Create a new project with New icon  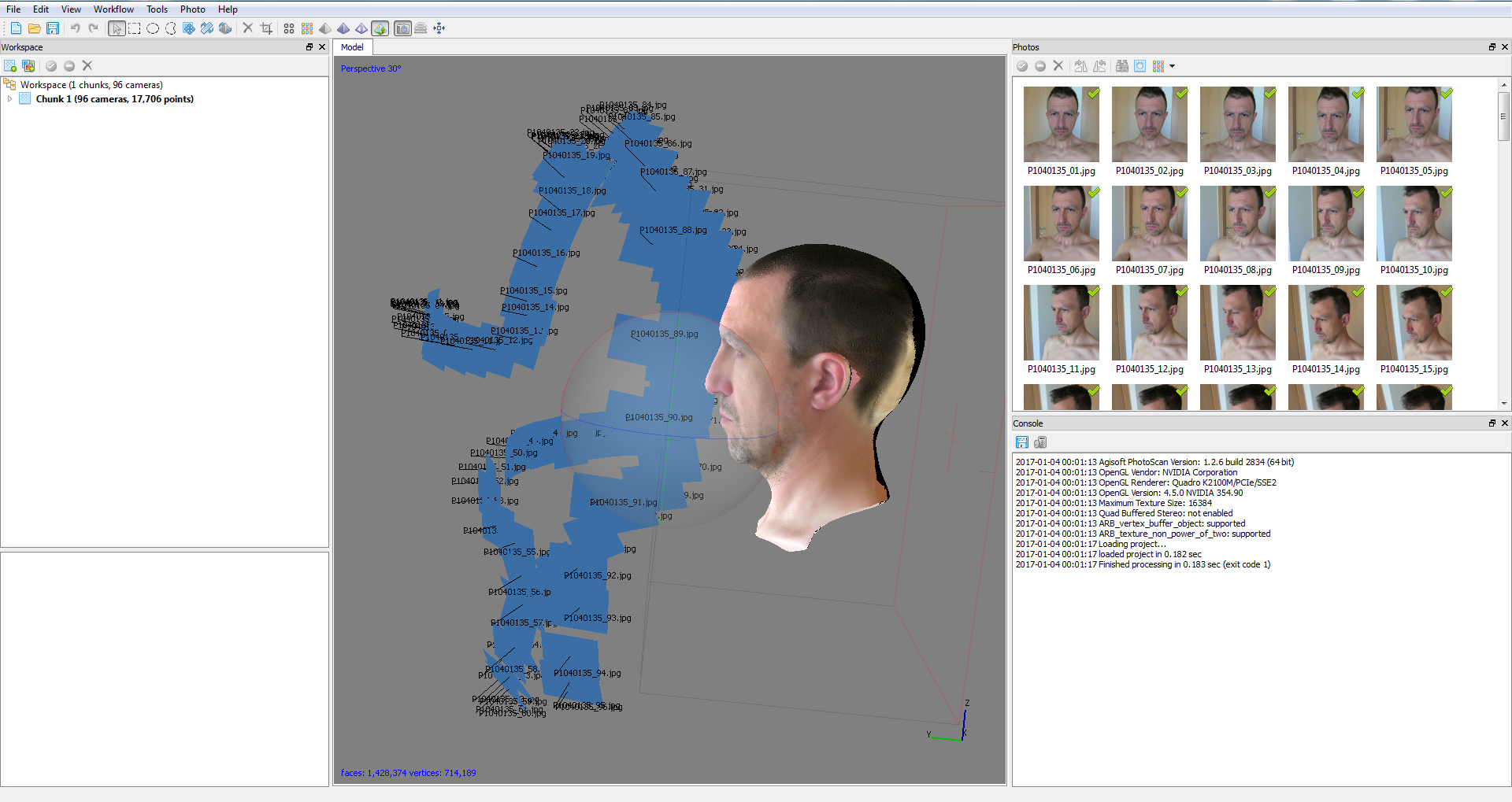[16, 28]
